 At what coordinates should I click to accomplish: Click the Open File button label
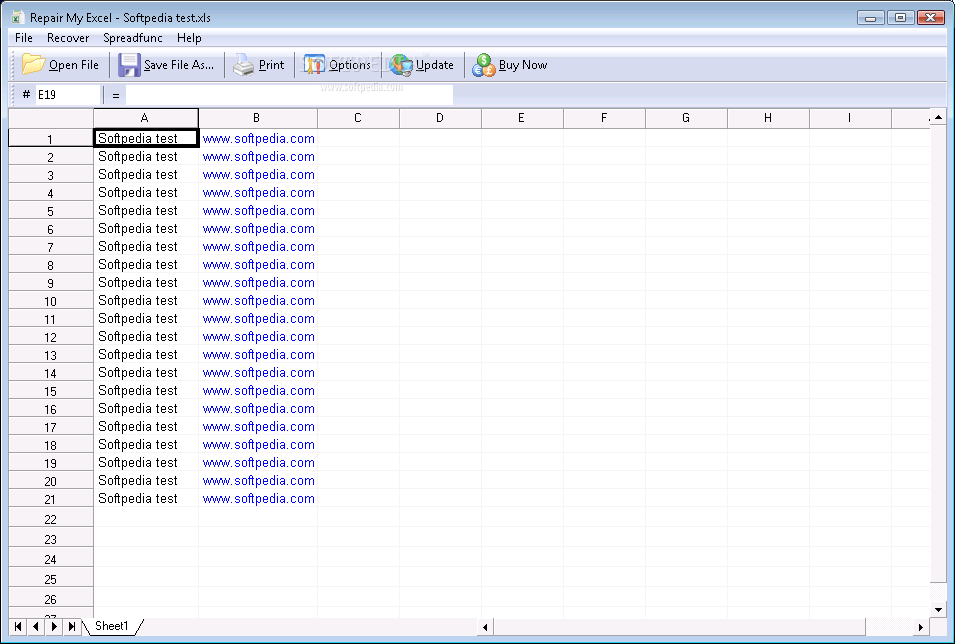74,65
